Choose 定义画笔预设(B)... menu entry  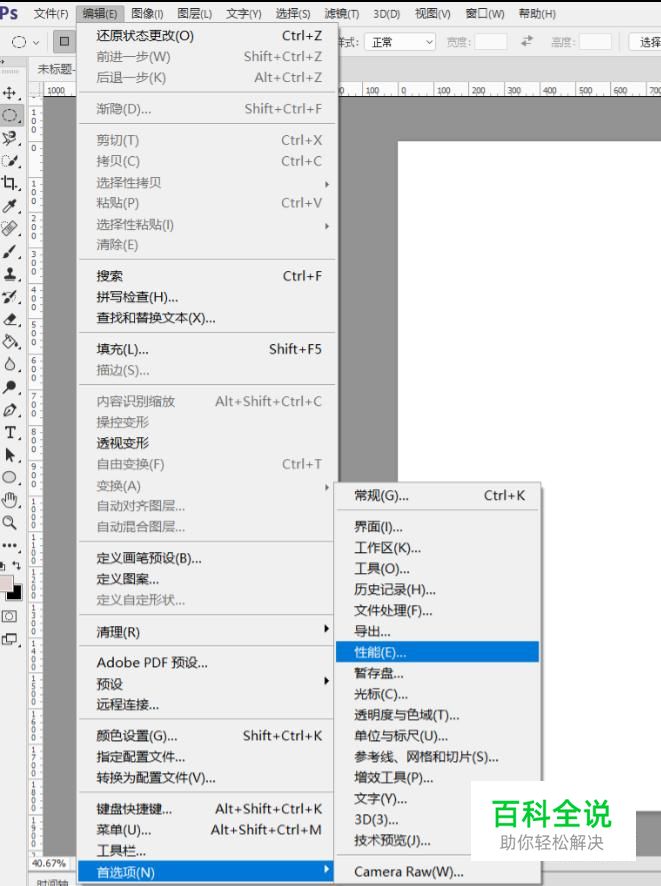pos(207,558)
